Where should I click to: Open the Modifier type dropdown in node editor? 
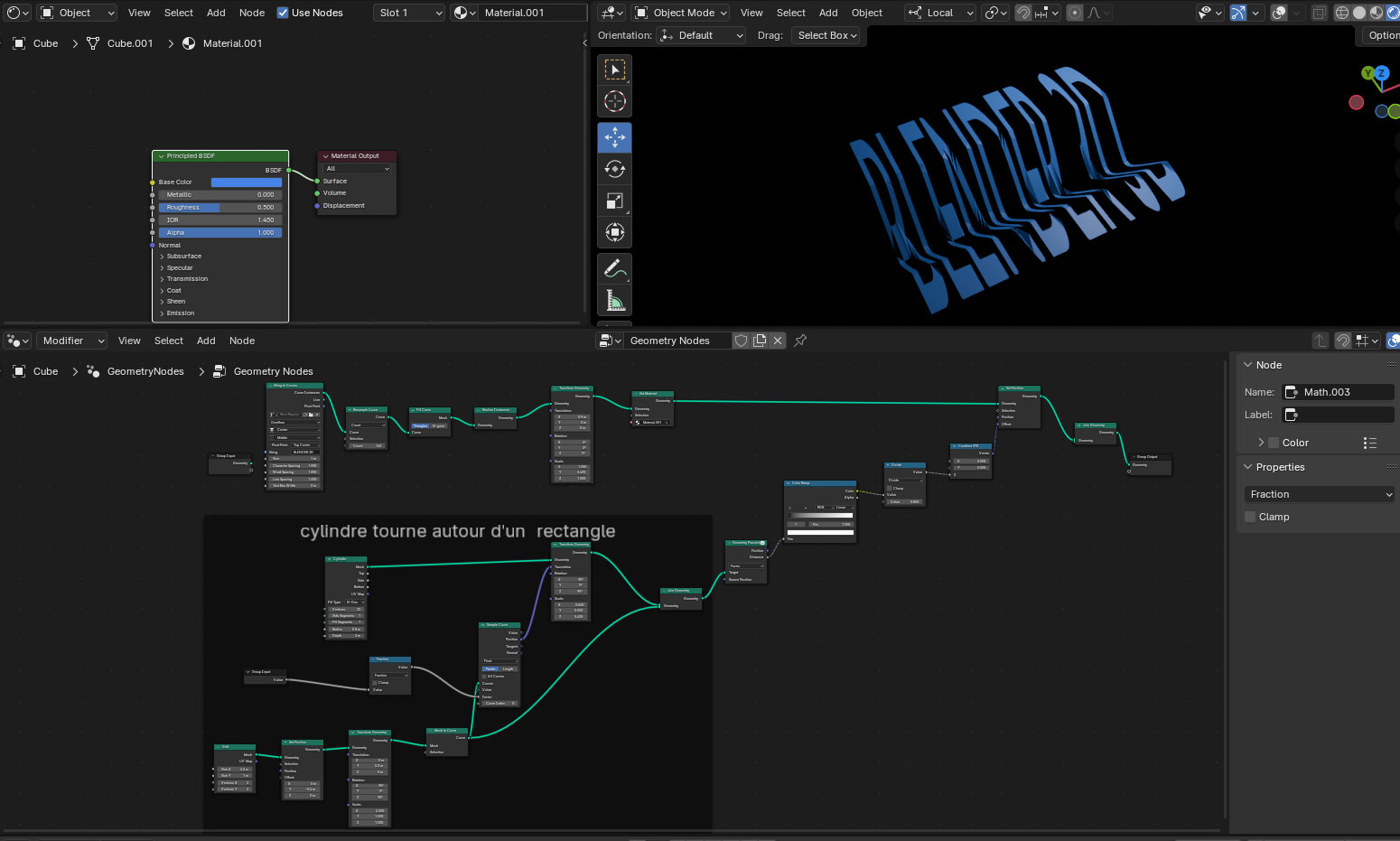tap(70, 341)
